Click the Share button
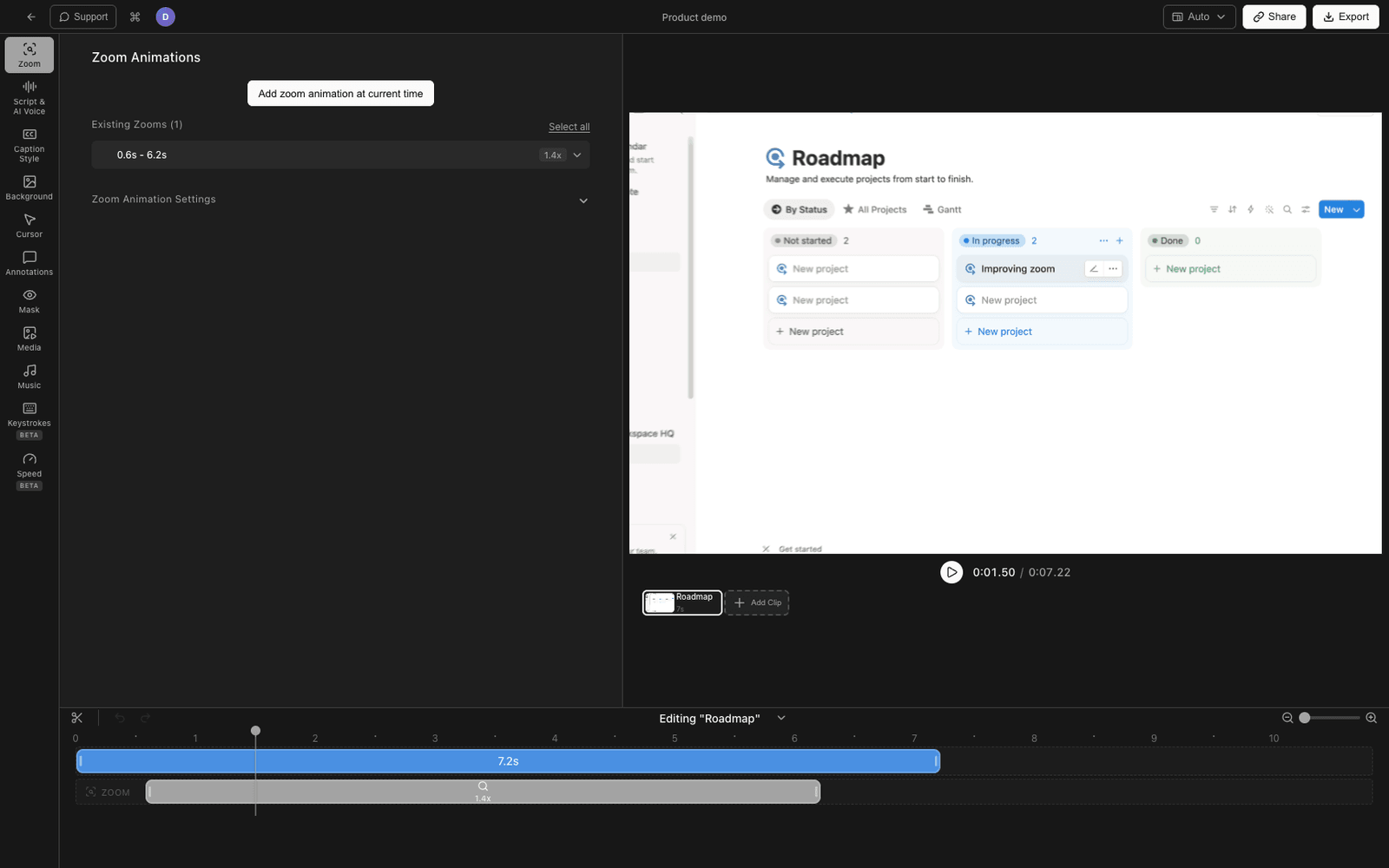1389x868 pixels. tap(1274, 16)
